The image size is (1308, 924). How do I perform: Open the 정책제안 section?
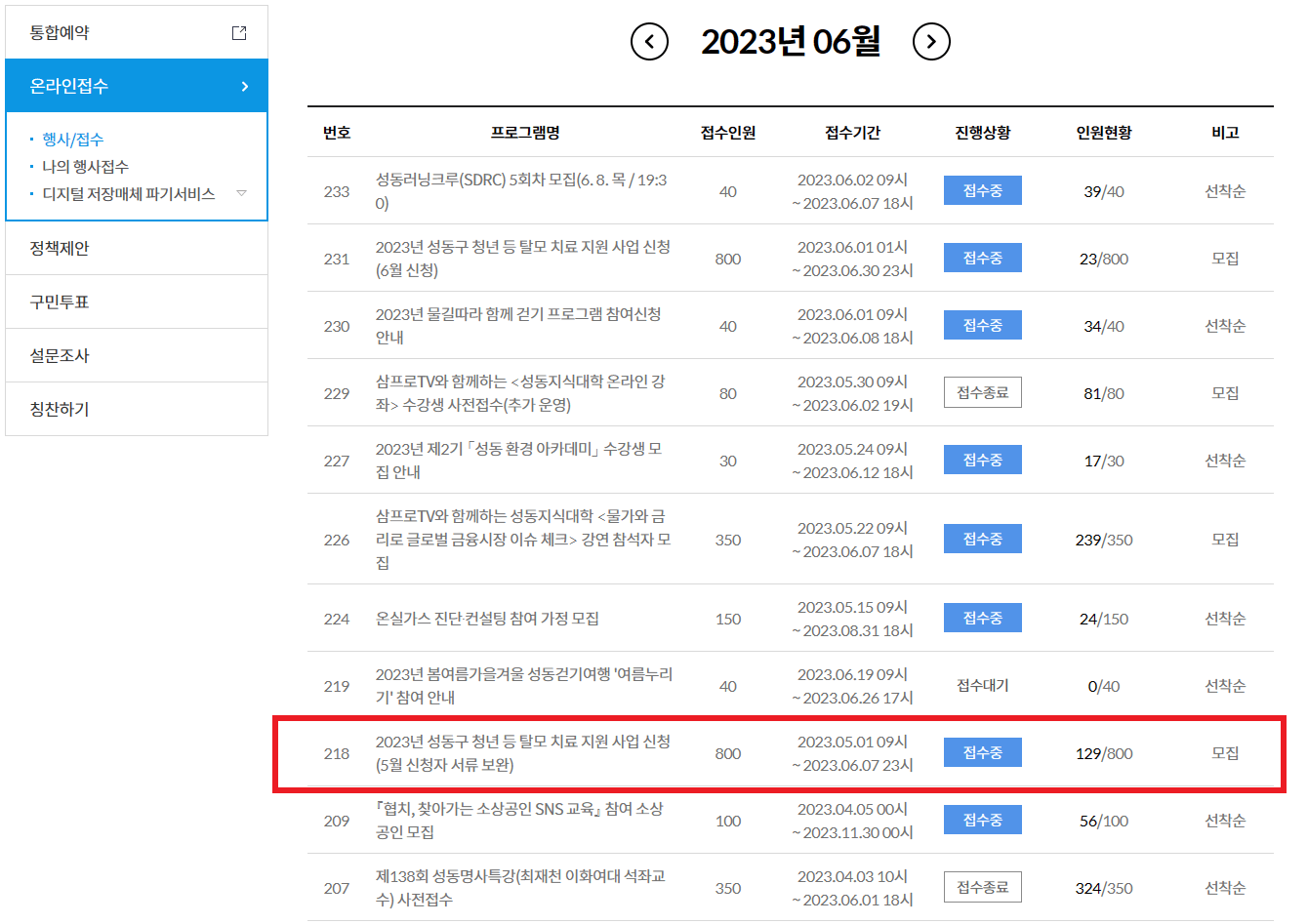tap(62, 247)
